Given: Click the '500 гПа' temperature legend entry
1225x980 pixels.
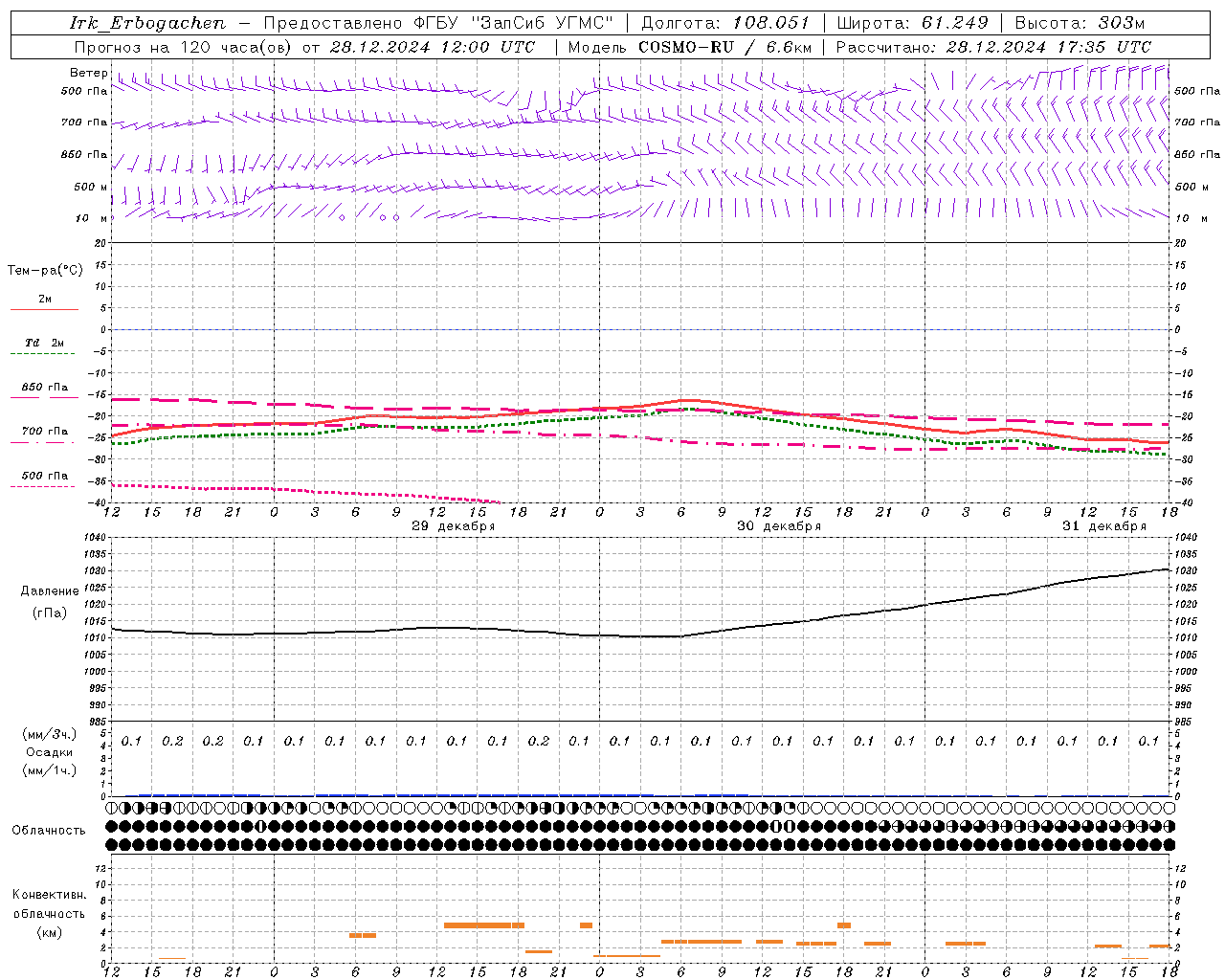Looking at the screenshot, I should click(x=45, y=476).
